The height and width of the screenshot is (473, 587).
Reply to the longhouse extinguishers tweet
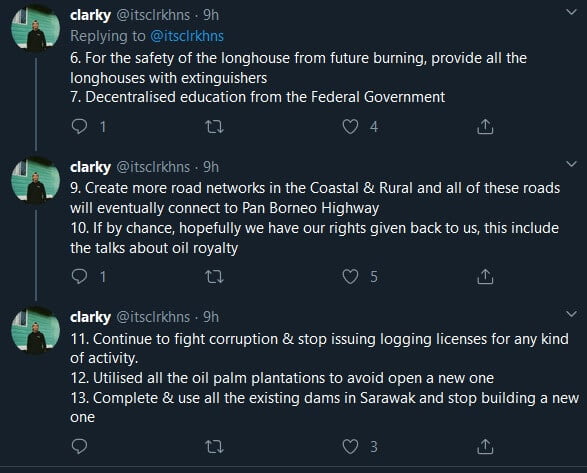[x=79, y=127]
